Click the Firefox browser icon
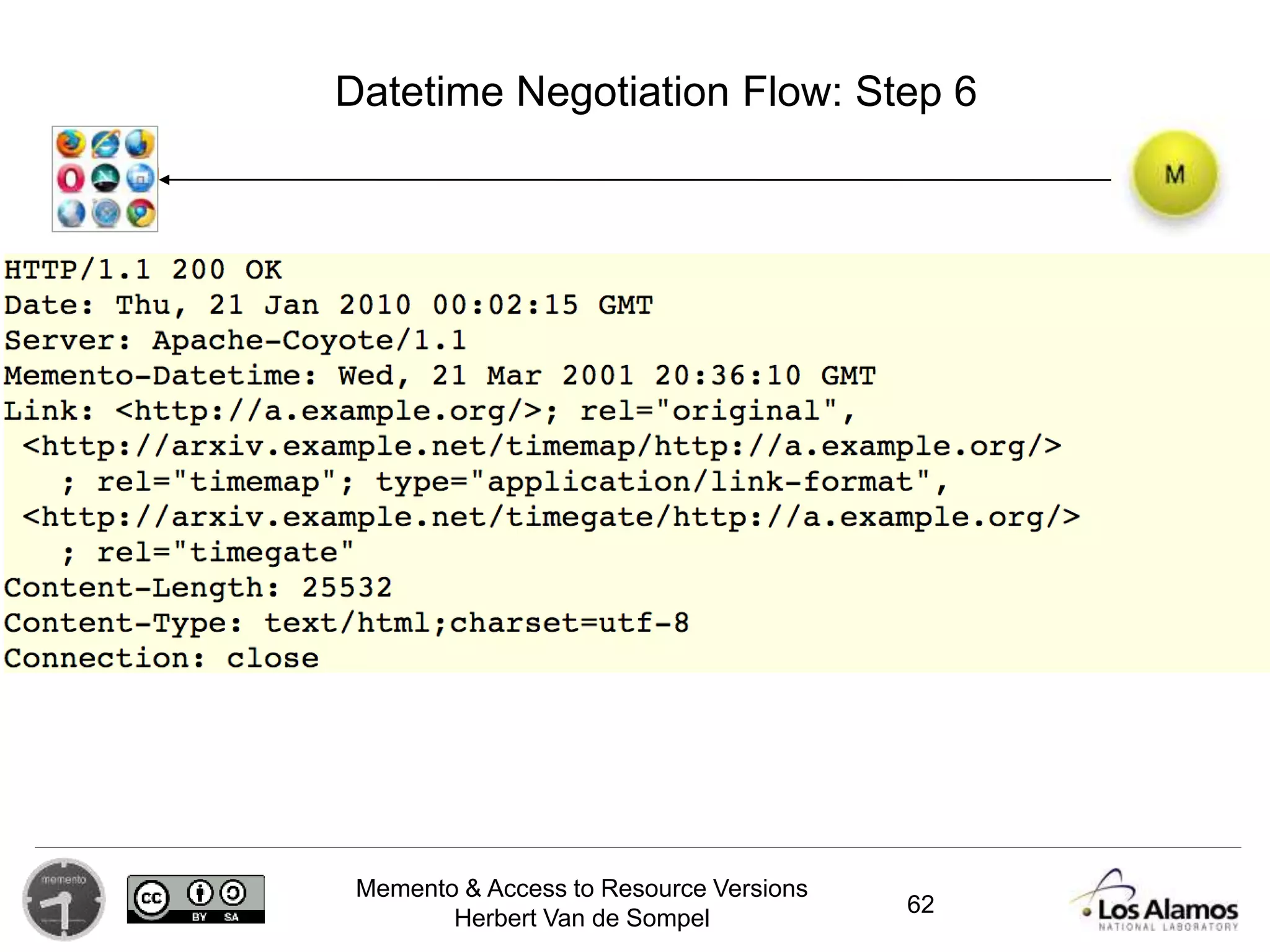 coord(71,144)
